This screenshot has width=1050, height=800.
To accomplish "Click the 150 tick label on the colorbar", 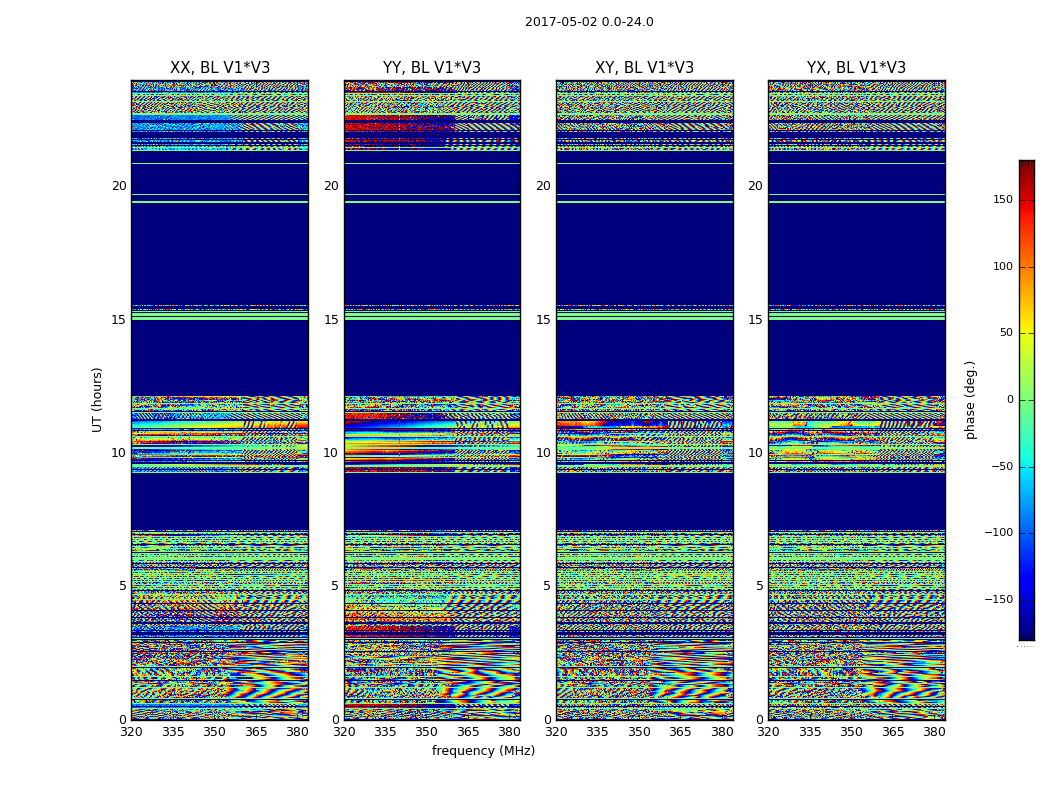I will (x=1001, y=200).
